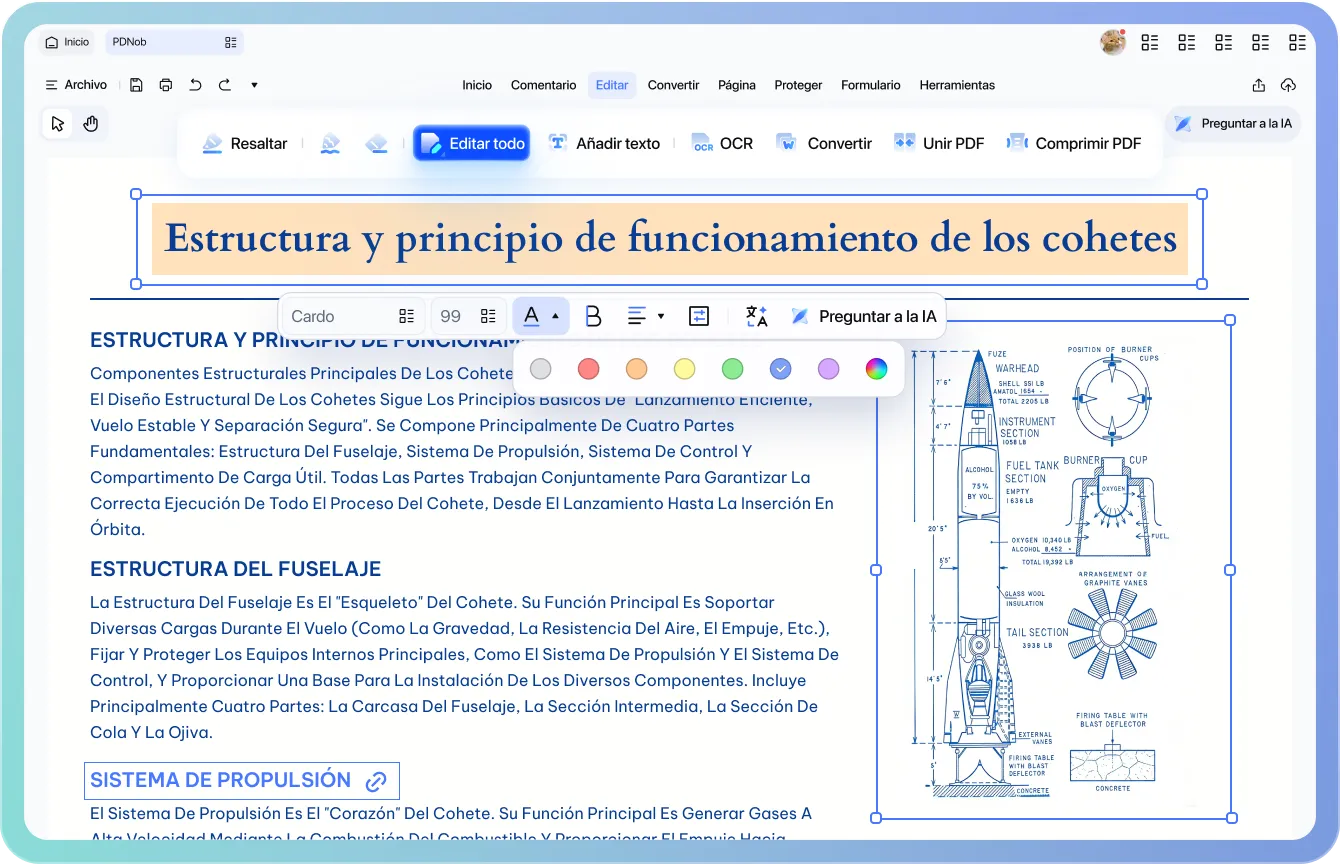The image size is (1340, 864).
Task: Click the OCR button
Action: 722,143
